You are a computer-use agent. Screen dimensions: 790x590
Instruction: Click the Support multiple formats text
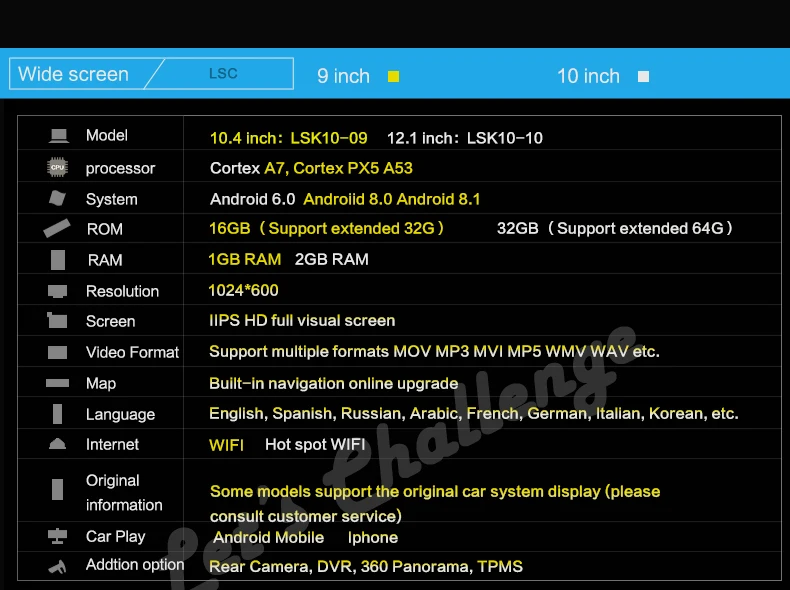pyautogui.click(x=434, y=351)
